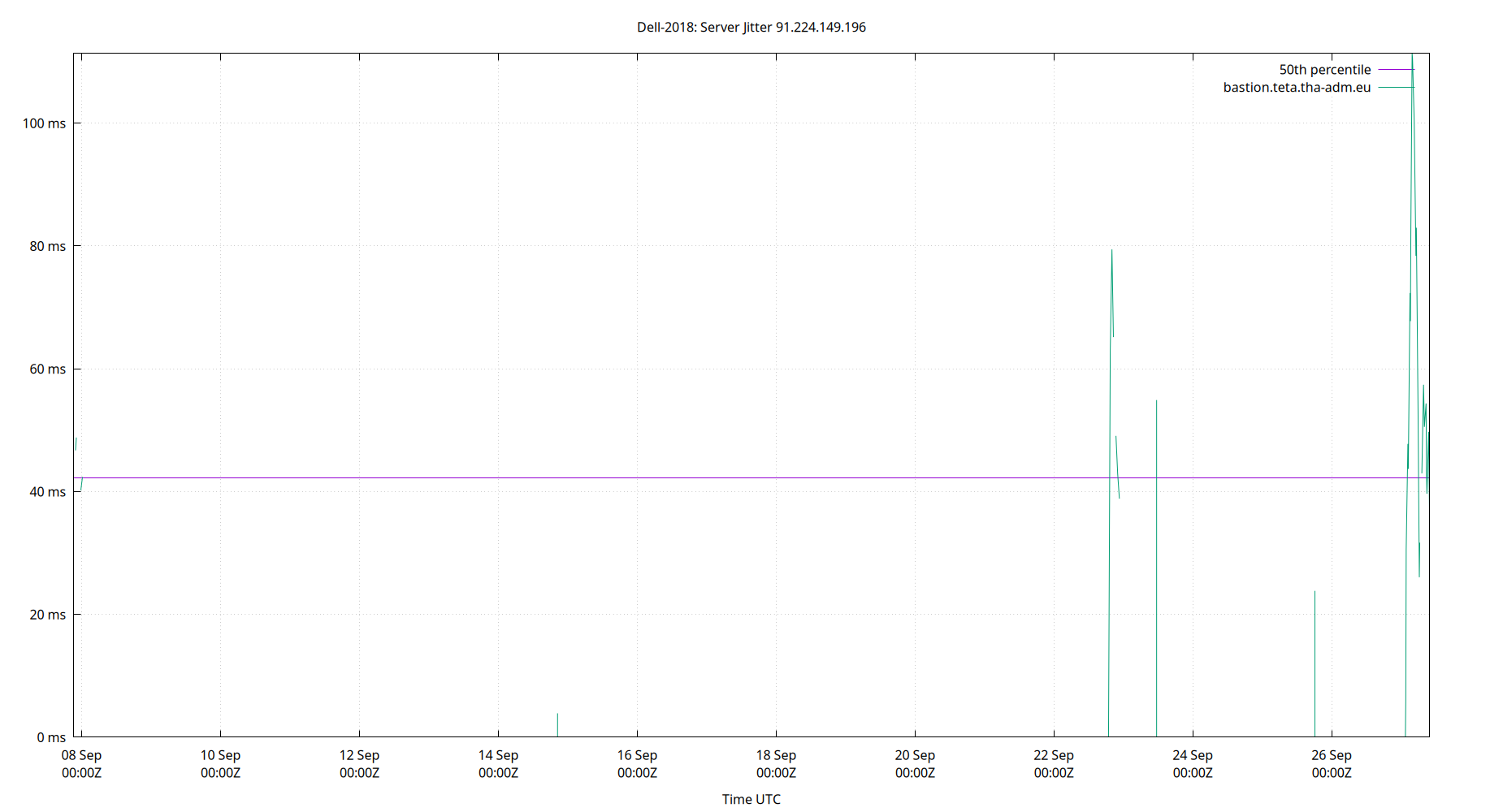
Task: Click the '18 Sep' x-axis date label
Action: click(777, 755)
